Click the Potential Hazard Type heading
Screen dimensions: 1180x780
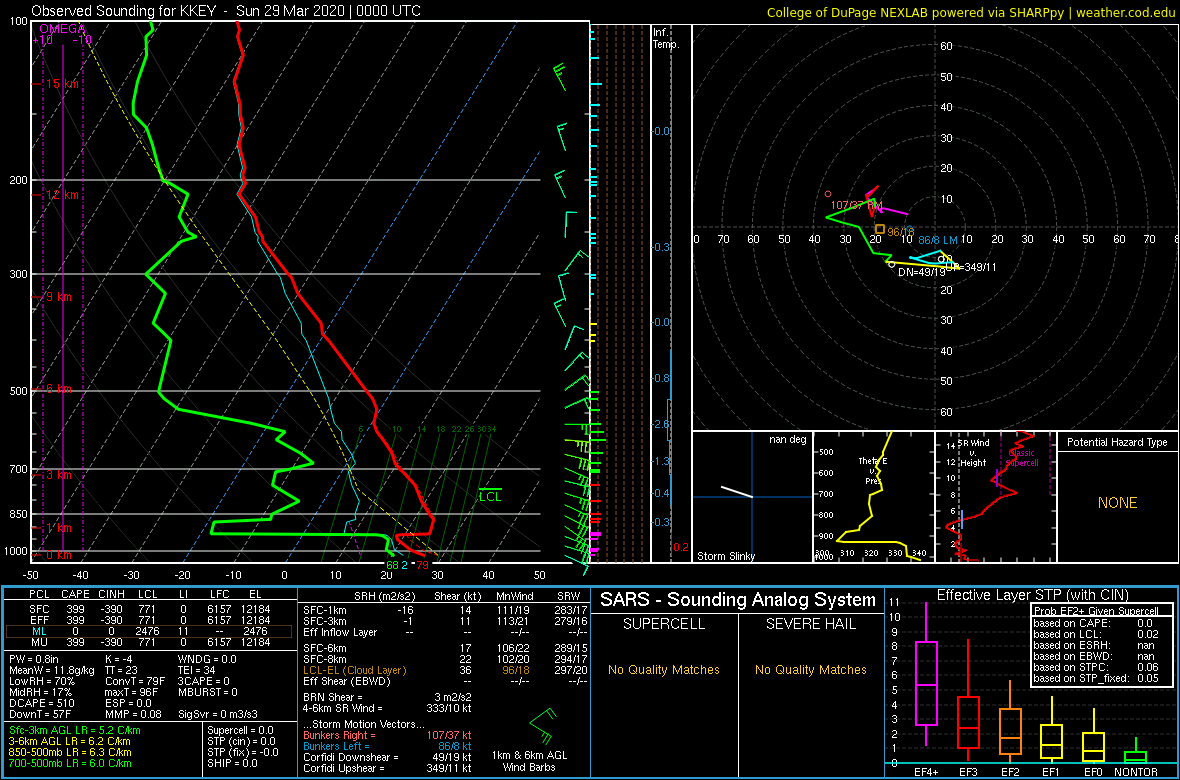click(x=1118, y=443)
